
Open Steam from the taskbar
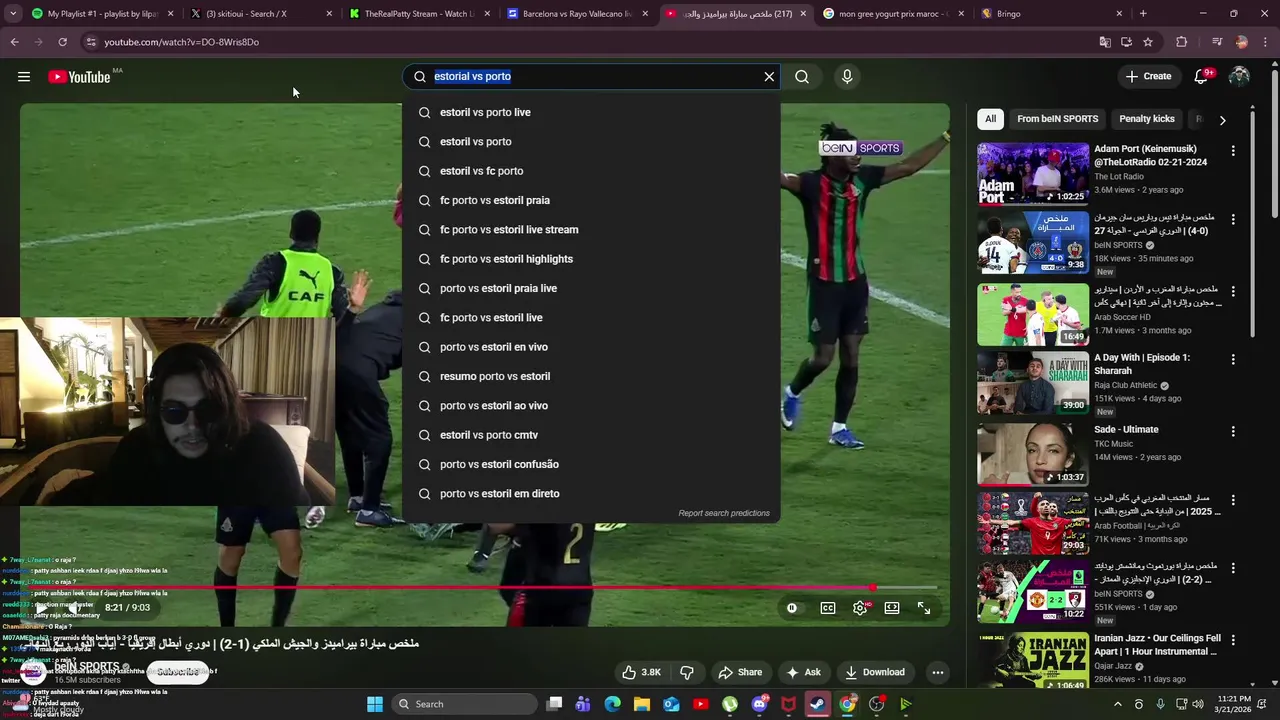click(x=818, y=704)
